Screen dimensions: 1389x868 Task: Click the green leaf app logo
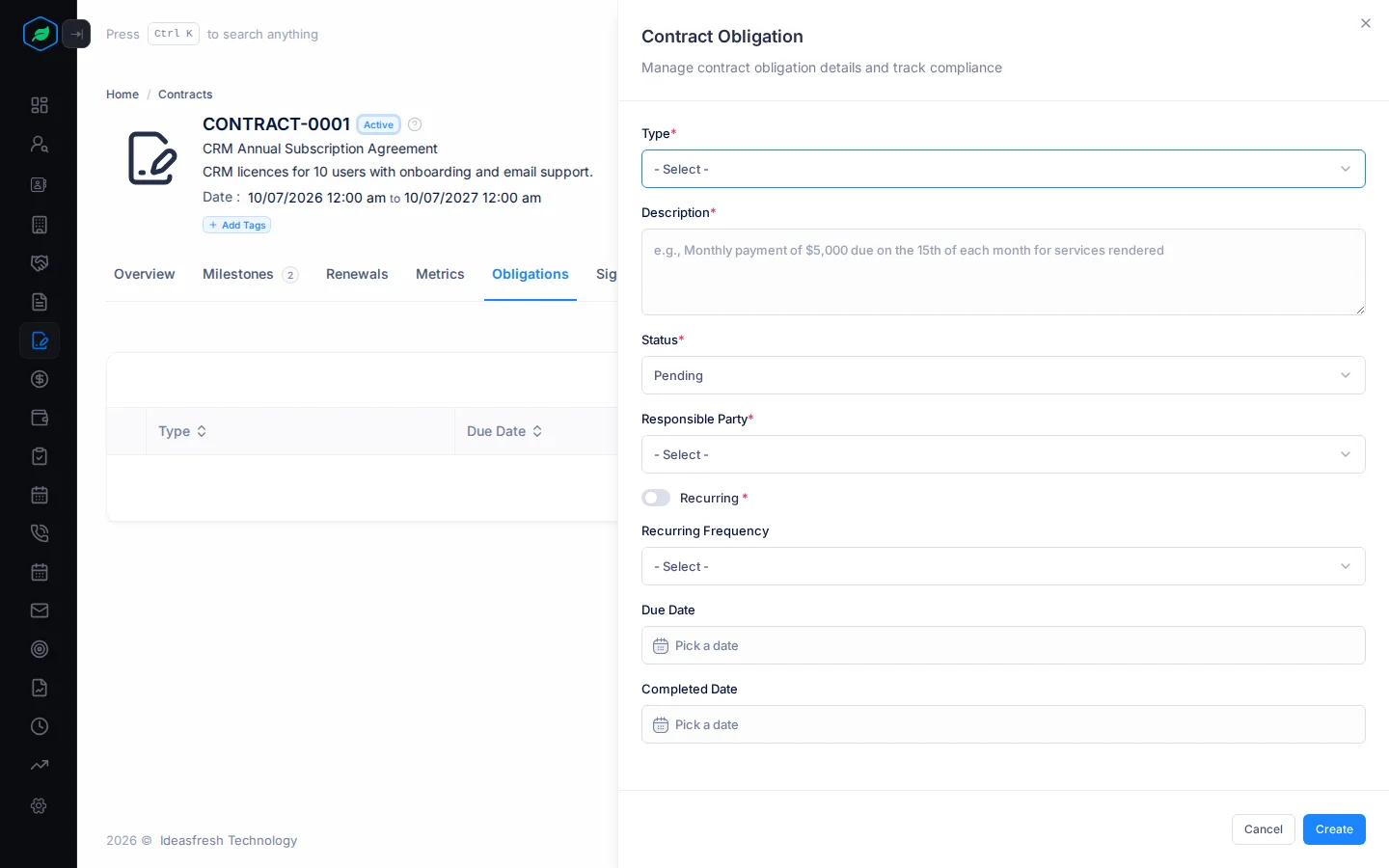click(x=40, y=34)
